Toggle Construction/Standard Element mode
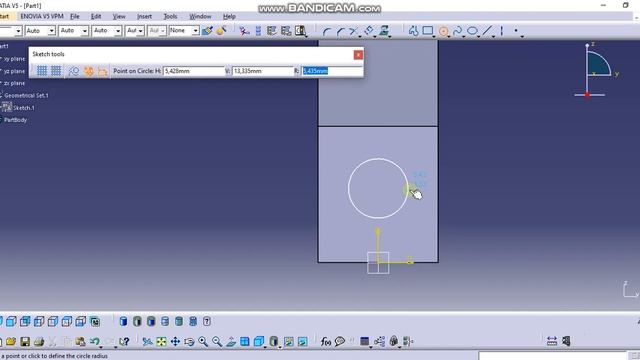Image resolution: width=640 pixels, height=360 pixels. click(74, 71)
